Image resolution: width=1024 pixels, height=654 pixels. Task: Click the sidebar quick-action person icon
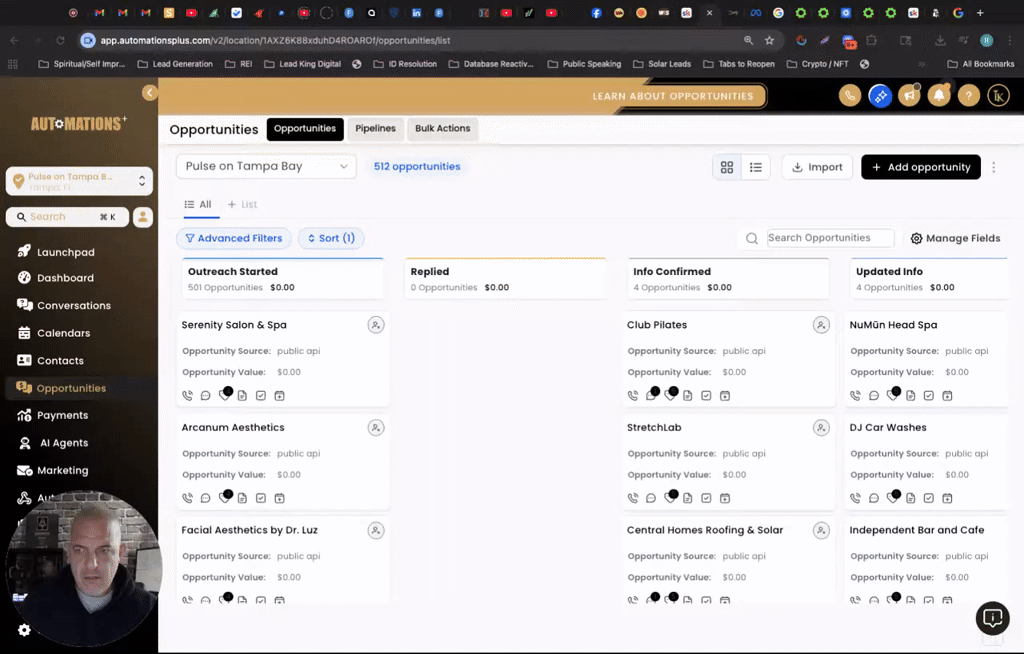(x=142, y=217)
